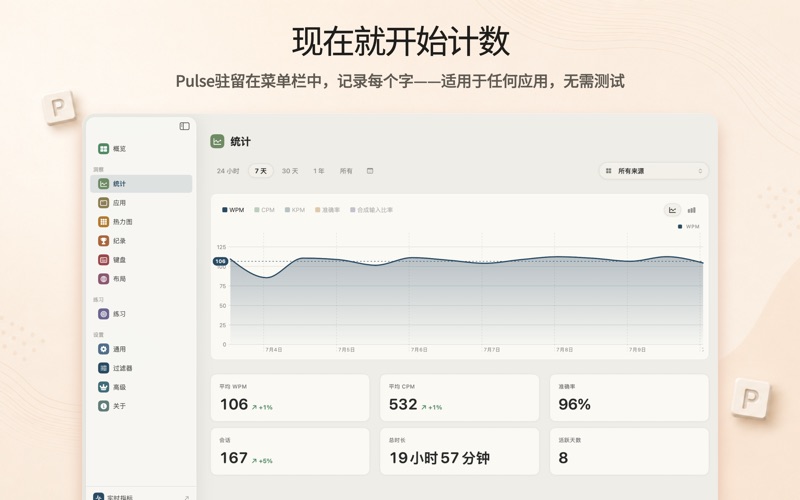
Task: Toggle the 准确率 series in chart legend
Action: [328, 210]
